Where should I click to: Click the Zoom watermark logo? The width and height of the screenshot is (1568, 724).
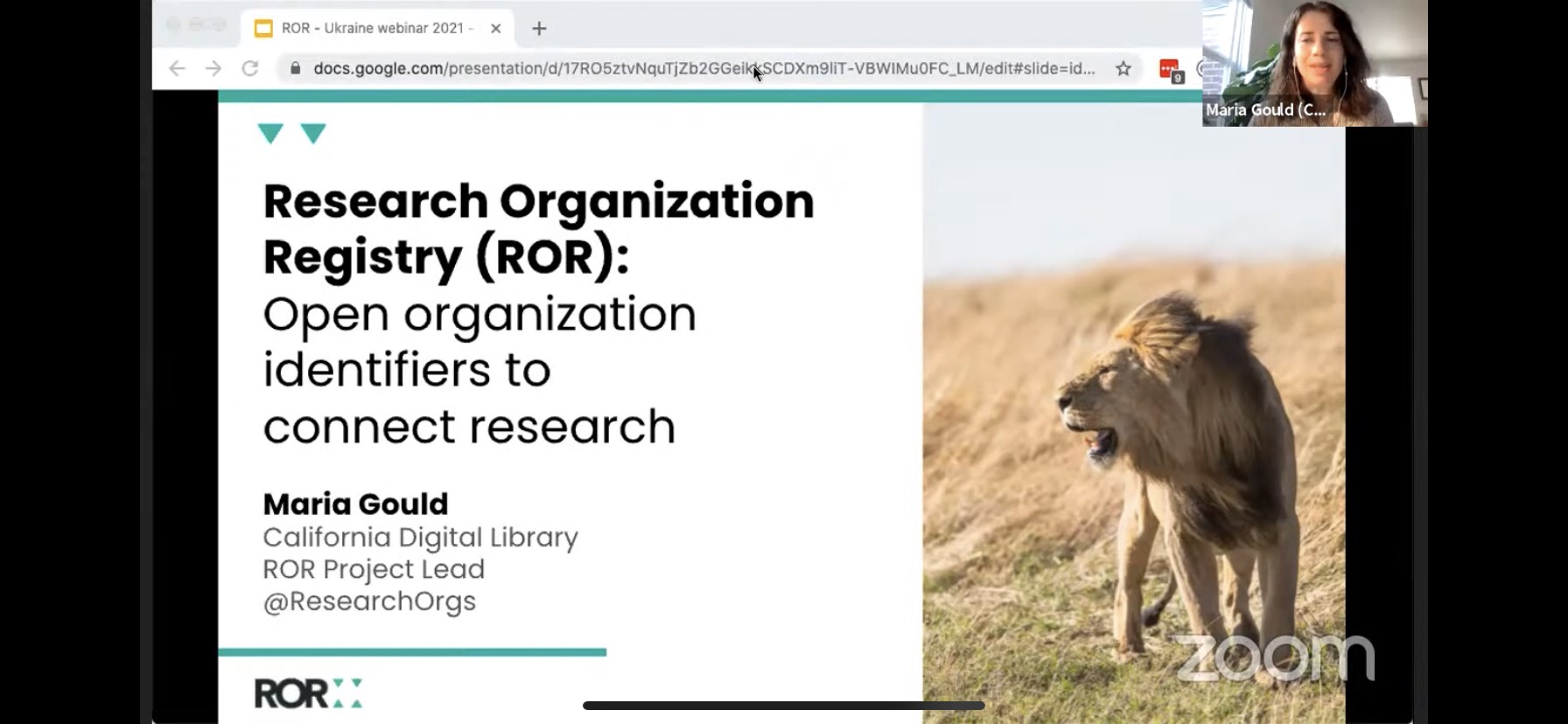tap(1274, 658)
